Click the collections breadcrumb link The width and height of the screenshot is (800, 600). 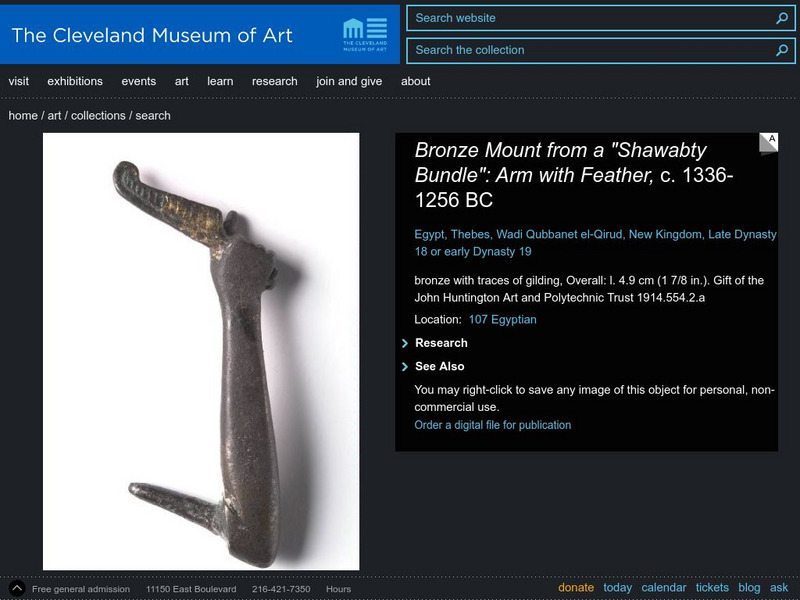coord(98,116)
